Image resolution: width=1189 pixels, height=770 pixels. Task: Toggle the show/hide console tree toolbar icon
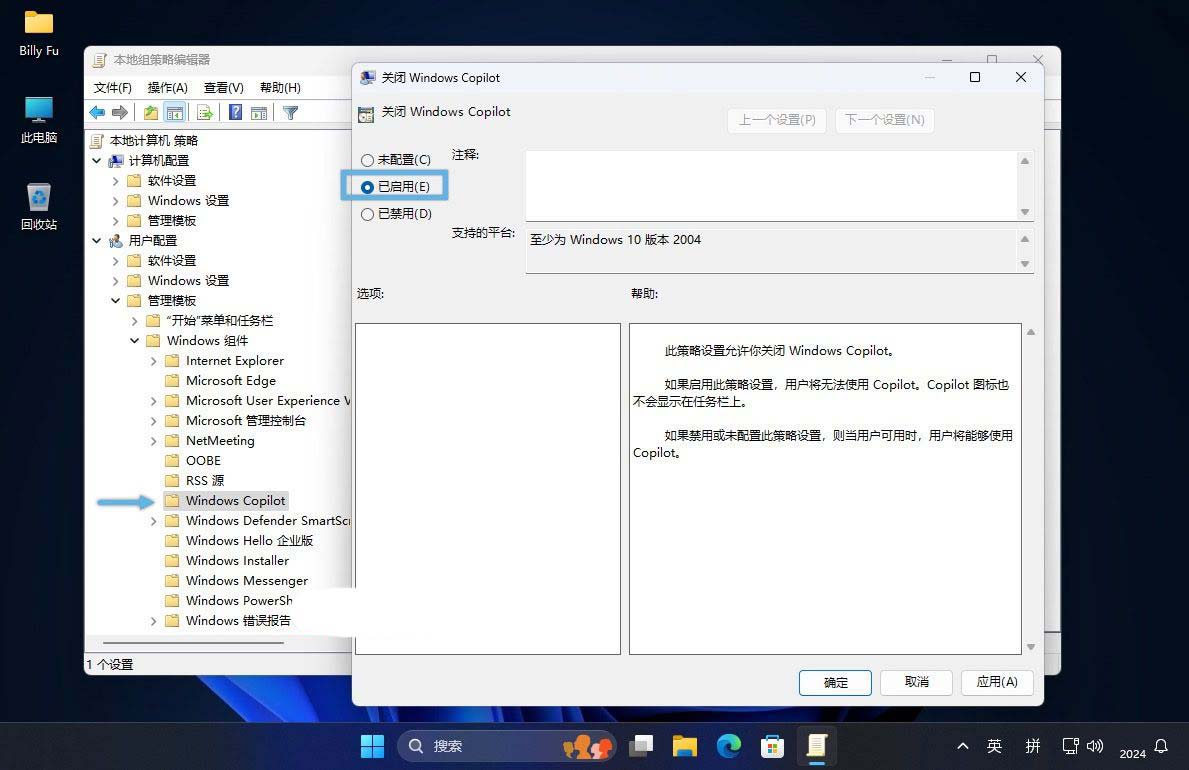click(174, 112)
